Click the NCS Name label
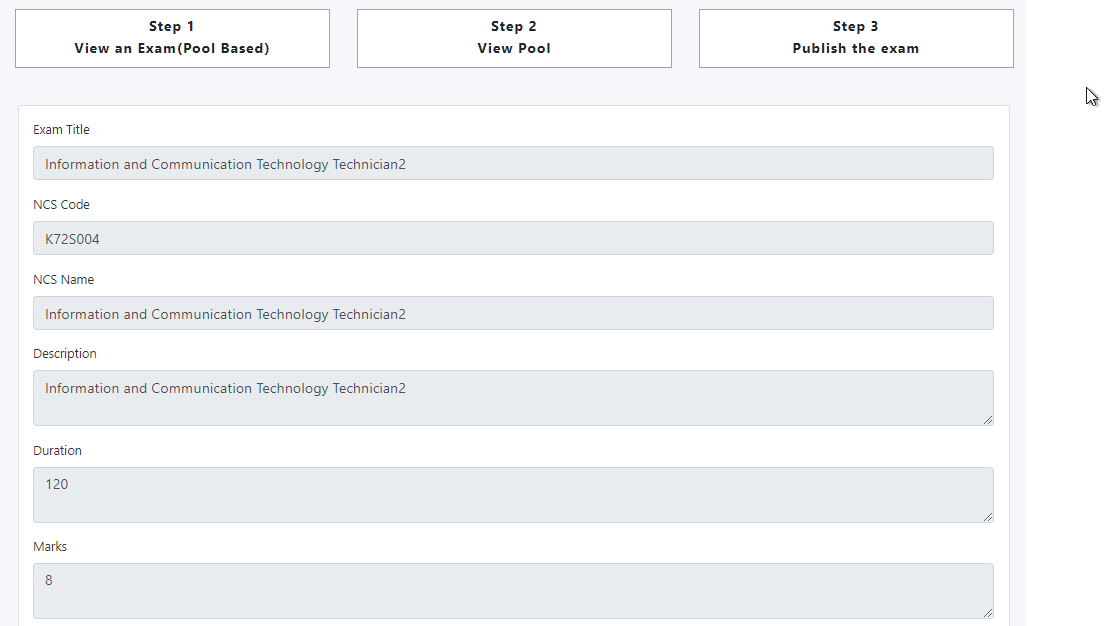 point(62,280)
